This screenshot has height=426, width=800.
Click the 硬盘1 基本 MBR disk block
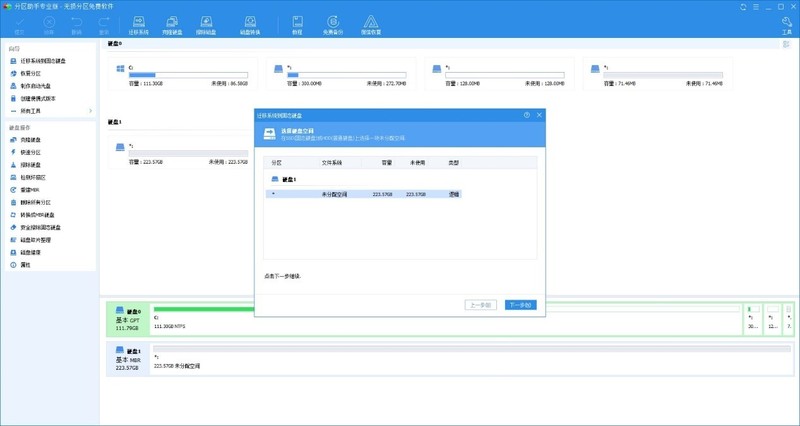pos(127,358)
